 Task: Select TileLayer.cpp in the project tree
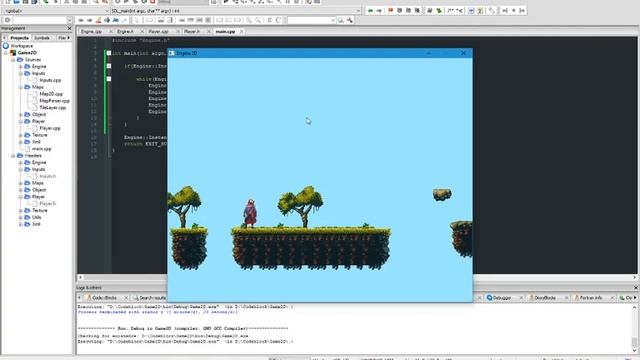click(x=53, y=108)
